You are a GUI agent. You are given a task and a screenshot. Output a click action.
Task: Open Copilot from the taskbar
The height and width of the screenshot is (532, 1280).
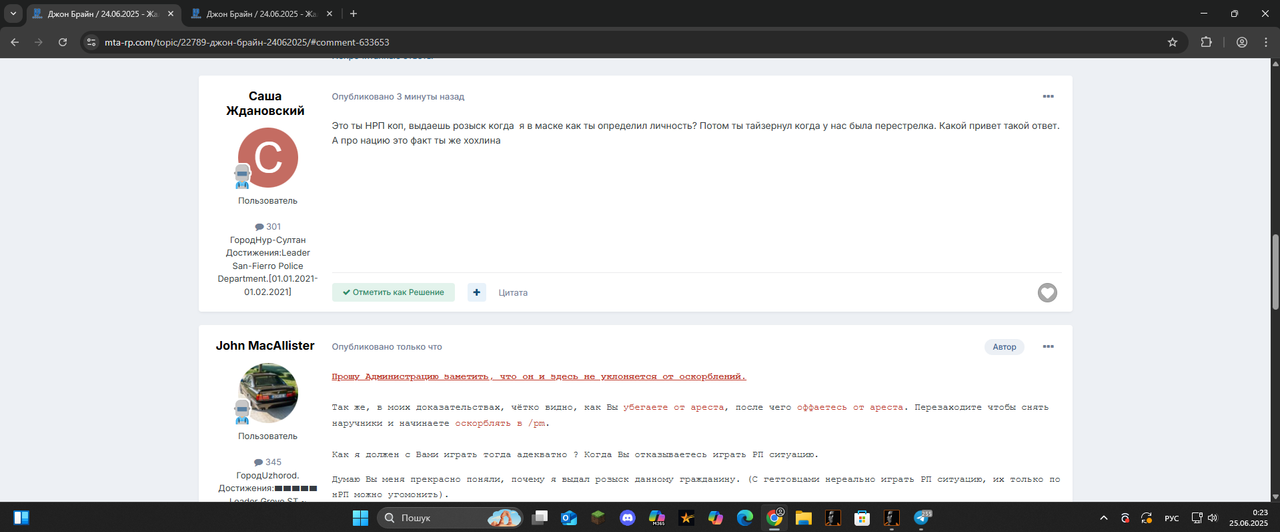click(x=715, y=518)
